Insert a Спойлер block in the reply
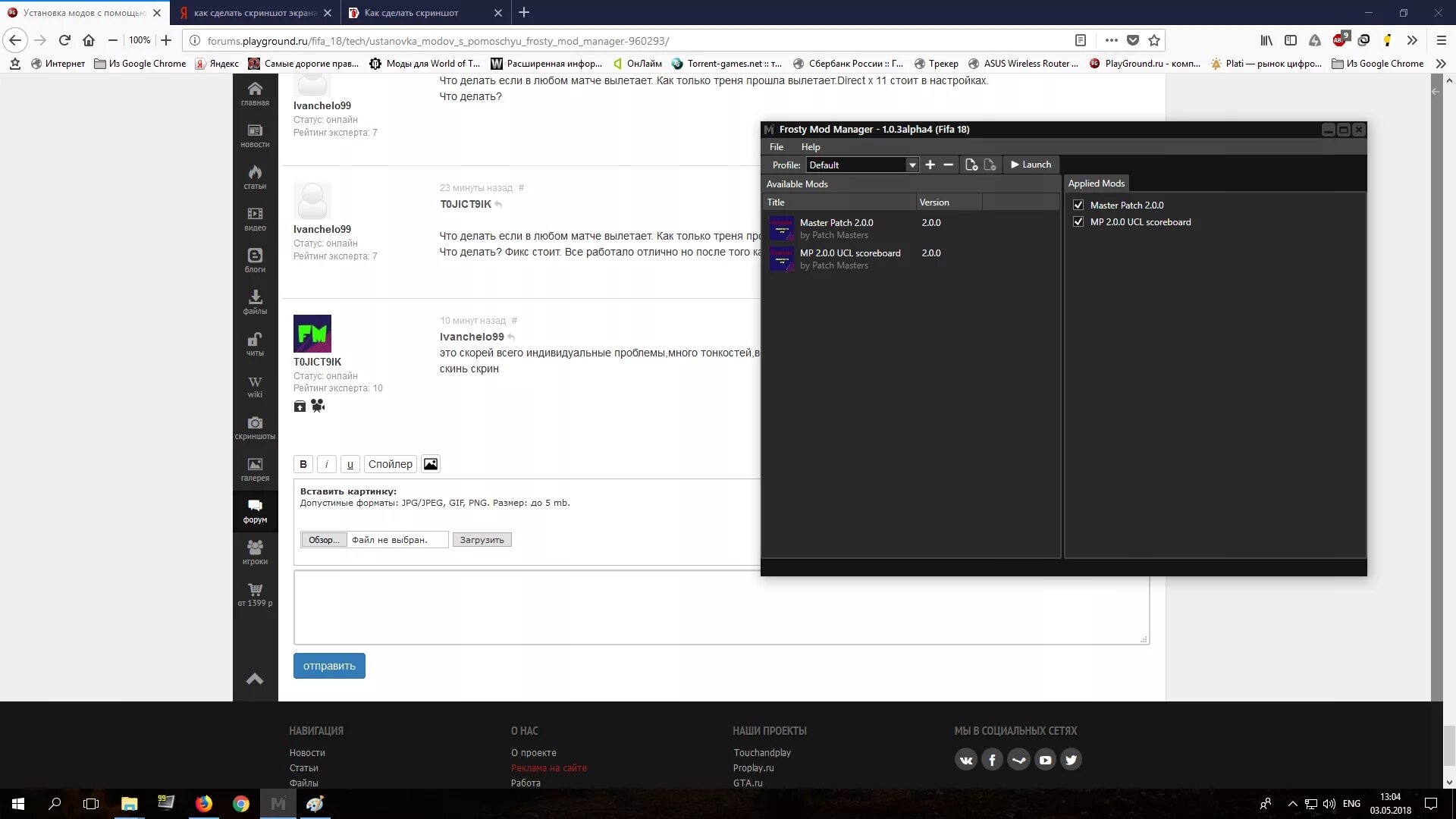Screen dimensions: 1456x819 point(391,464)
